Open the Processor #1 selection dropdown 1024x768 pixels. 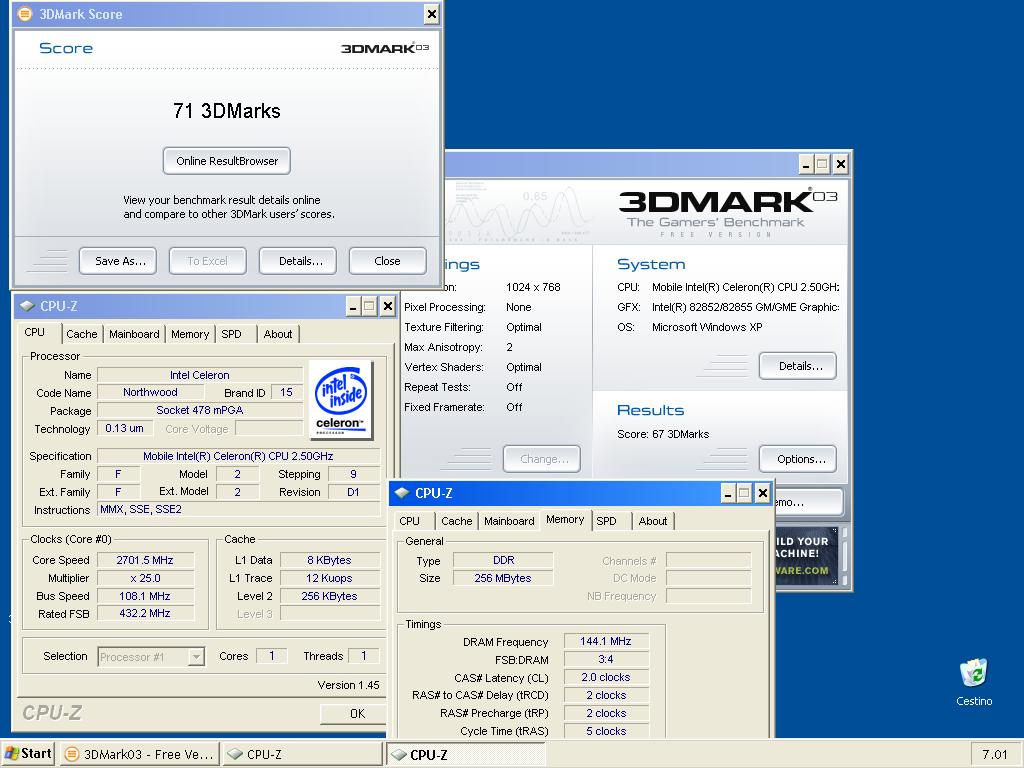pos(151,656)
